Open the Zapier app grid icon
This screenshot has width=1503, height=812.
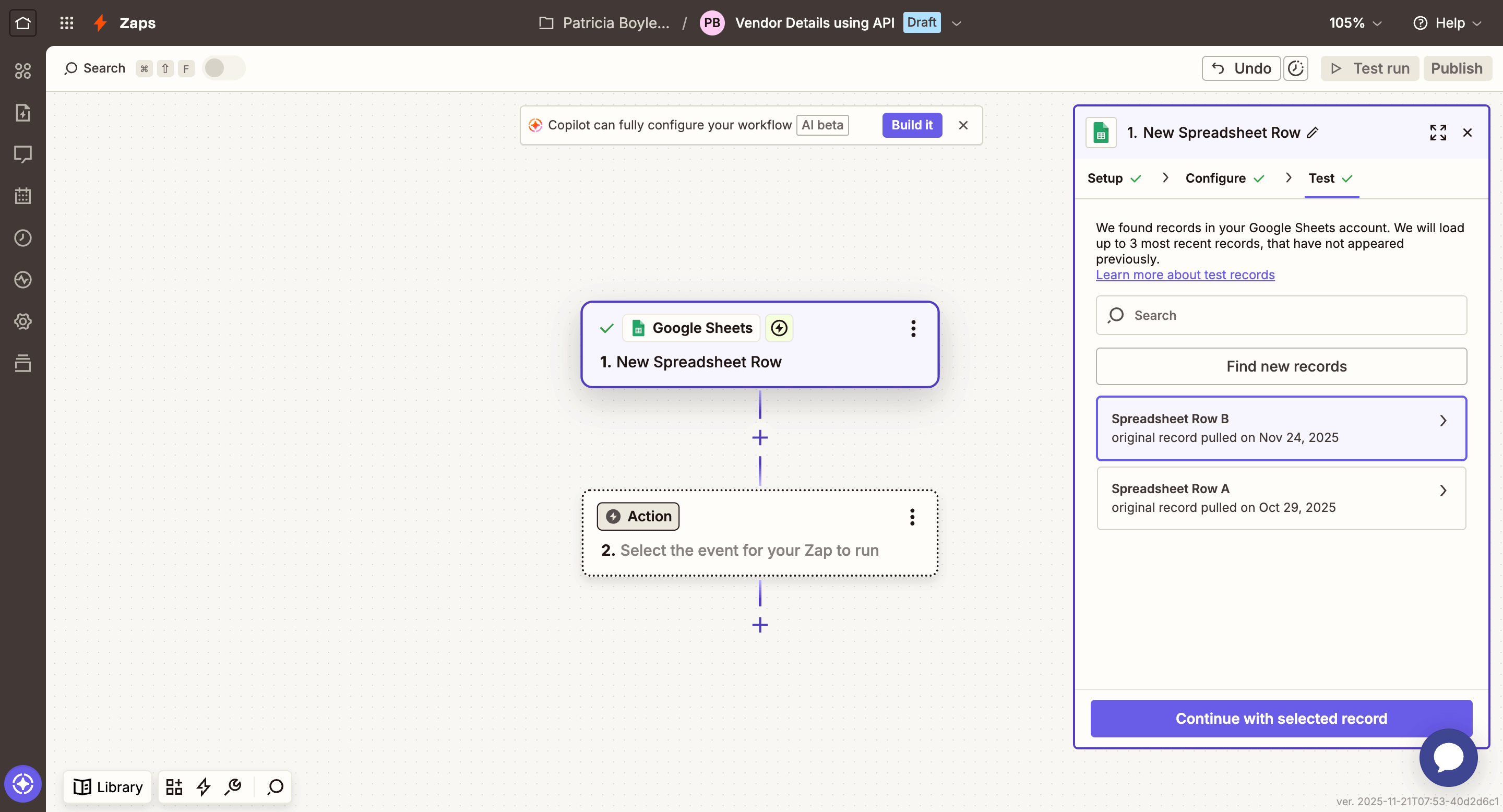[66, 23]
